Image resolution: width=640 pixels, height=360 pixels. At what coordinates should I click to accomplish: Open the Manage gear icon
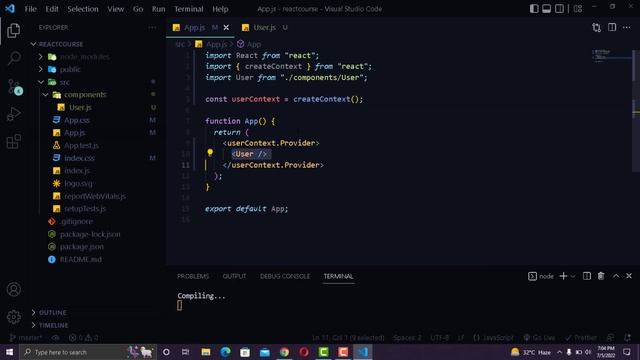(14, 317)
